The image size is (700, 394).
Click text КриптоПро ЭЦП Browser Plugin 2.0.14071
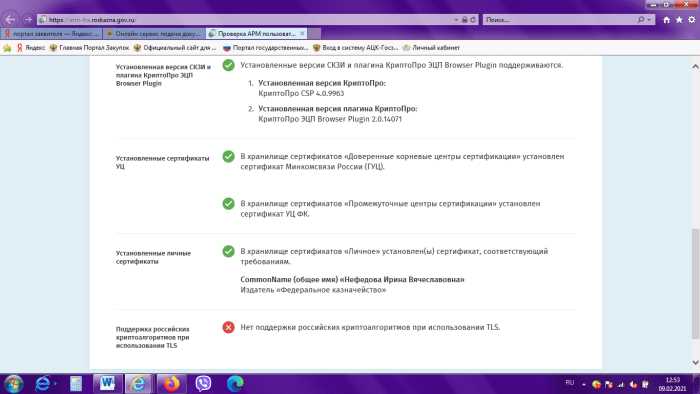click(x=330, y=119)
